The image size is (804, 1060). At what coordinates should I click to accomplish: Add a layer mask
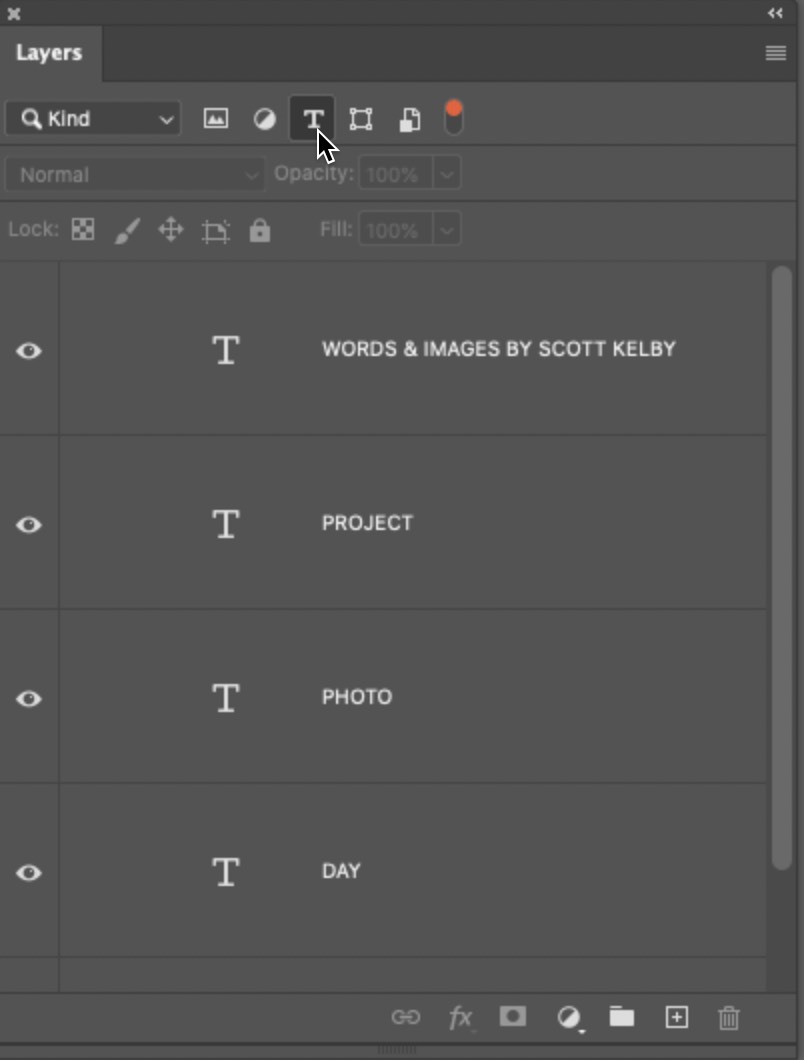(512, 1016)
